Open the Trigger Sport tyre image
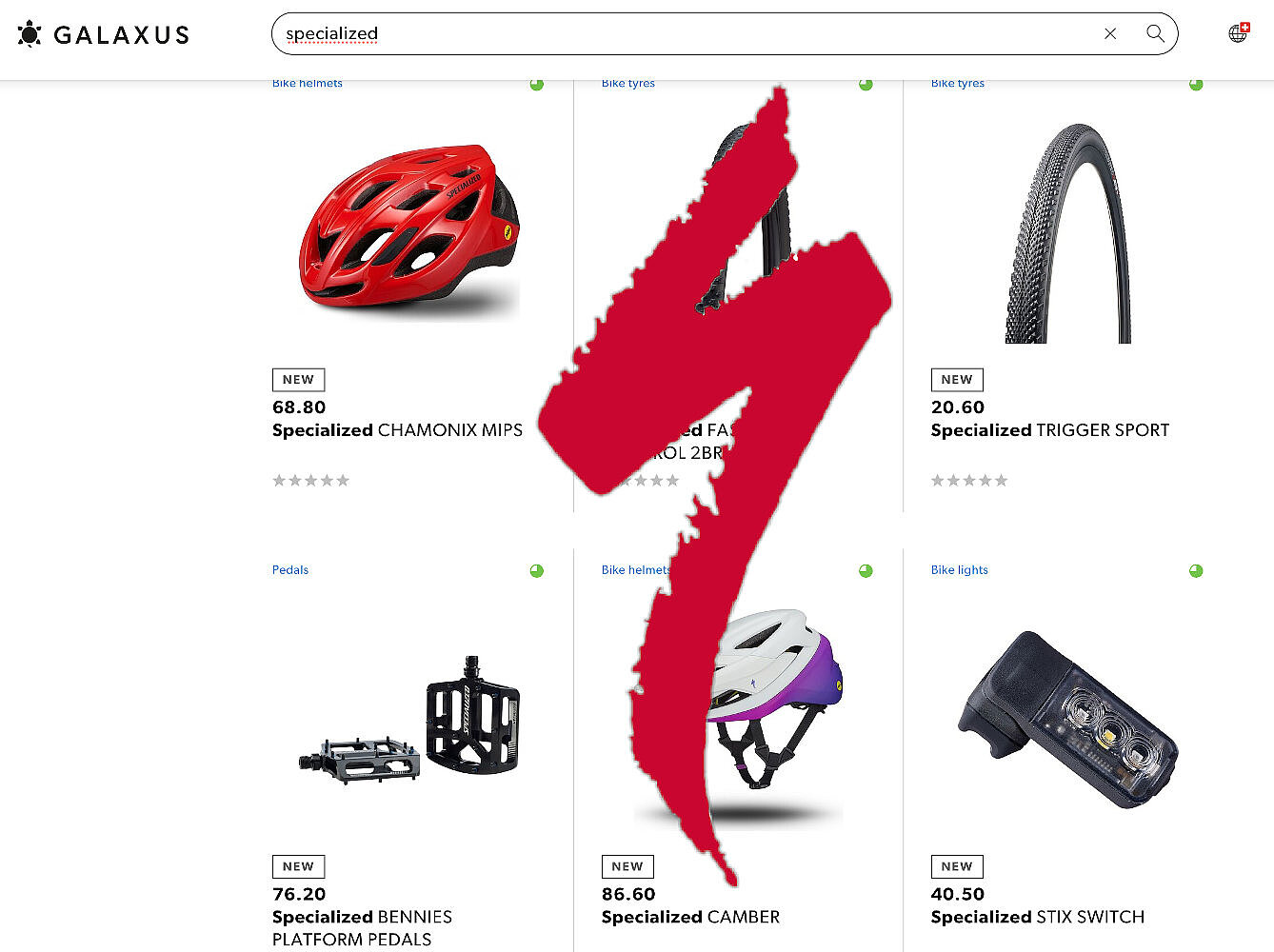This screenshot has width=1274, height=952. [x=1068, y=233]
